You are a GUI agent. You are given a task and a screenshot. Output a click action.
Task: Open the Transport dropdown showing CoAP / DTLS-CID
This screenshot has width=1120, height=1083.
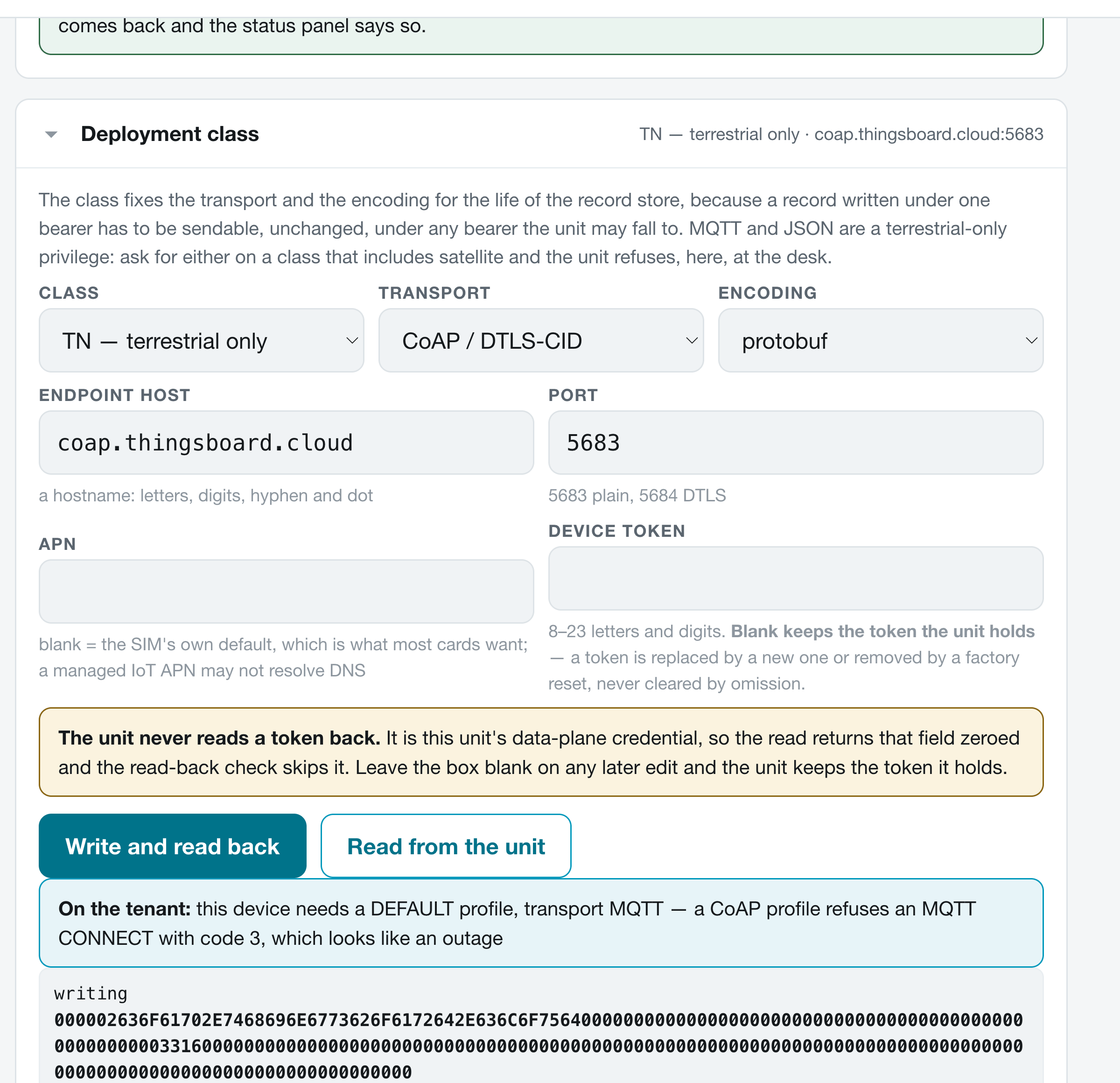[540, 341]
